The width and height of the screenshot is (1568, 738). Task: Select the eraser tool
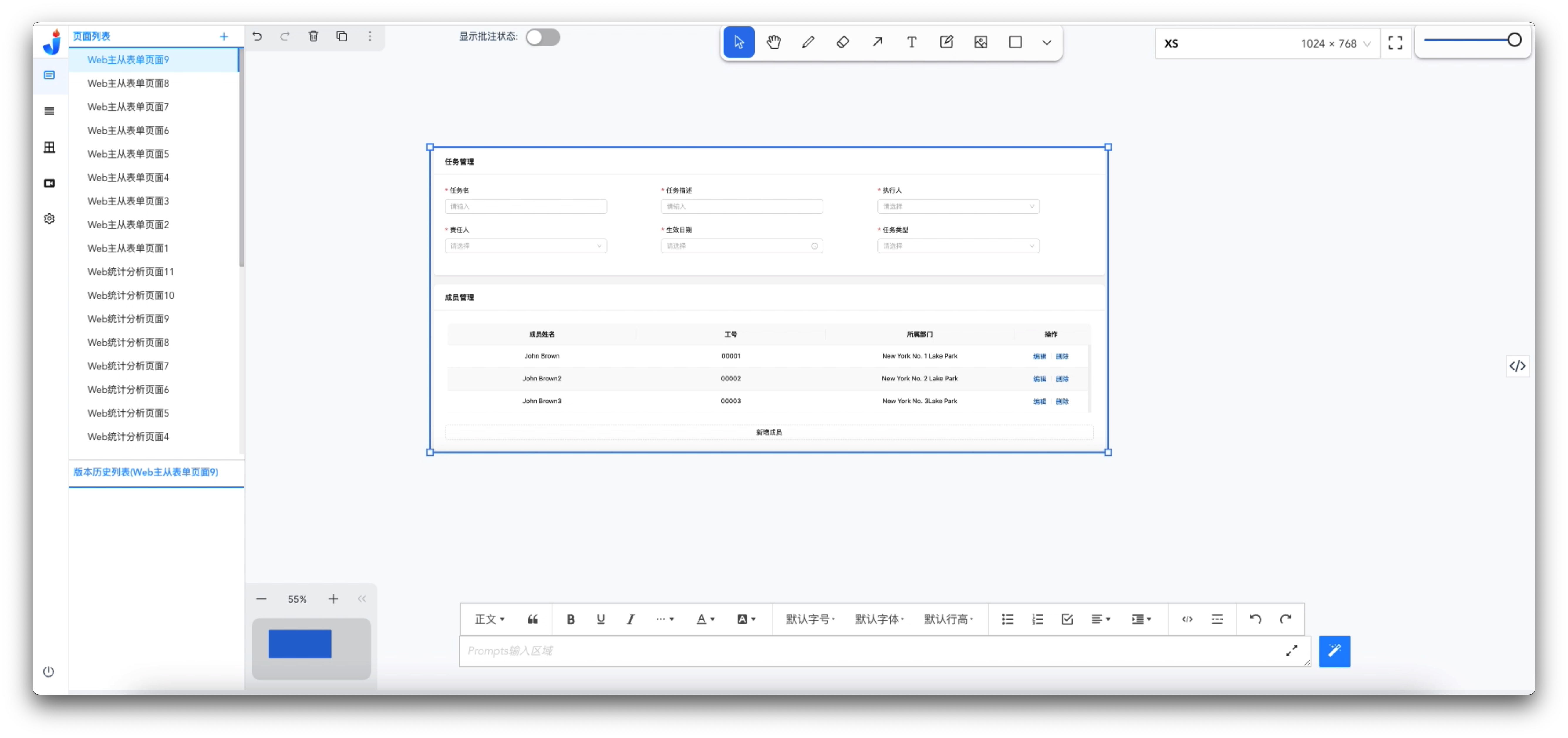842,42
